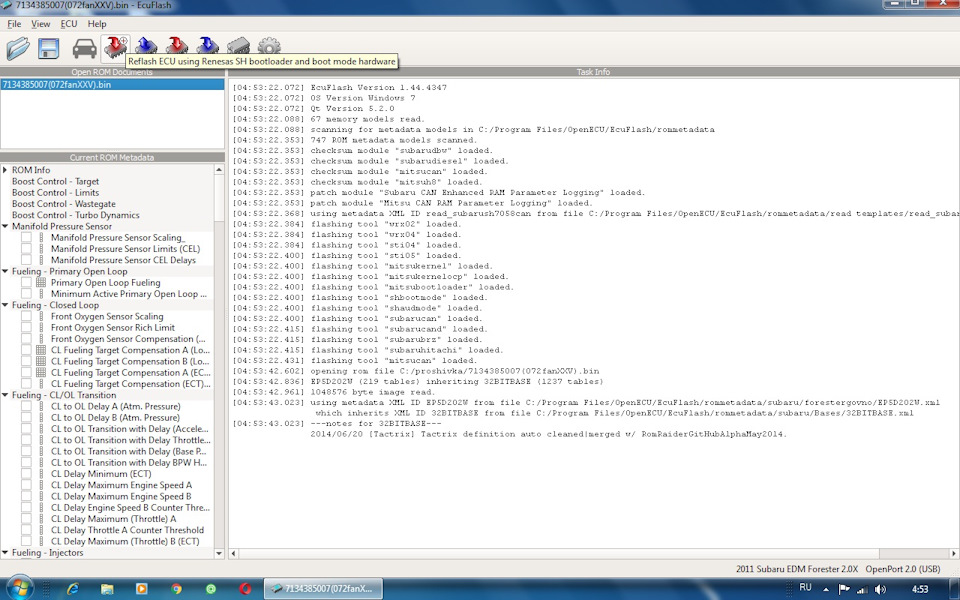Collapse Manifold Pressure Sensor group
The width and height of the screenshot is (960, 600).
[x=5, y=226]
